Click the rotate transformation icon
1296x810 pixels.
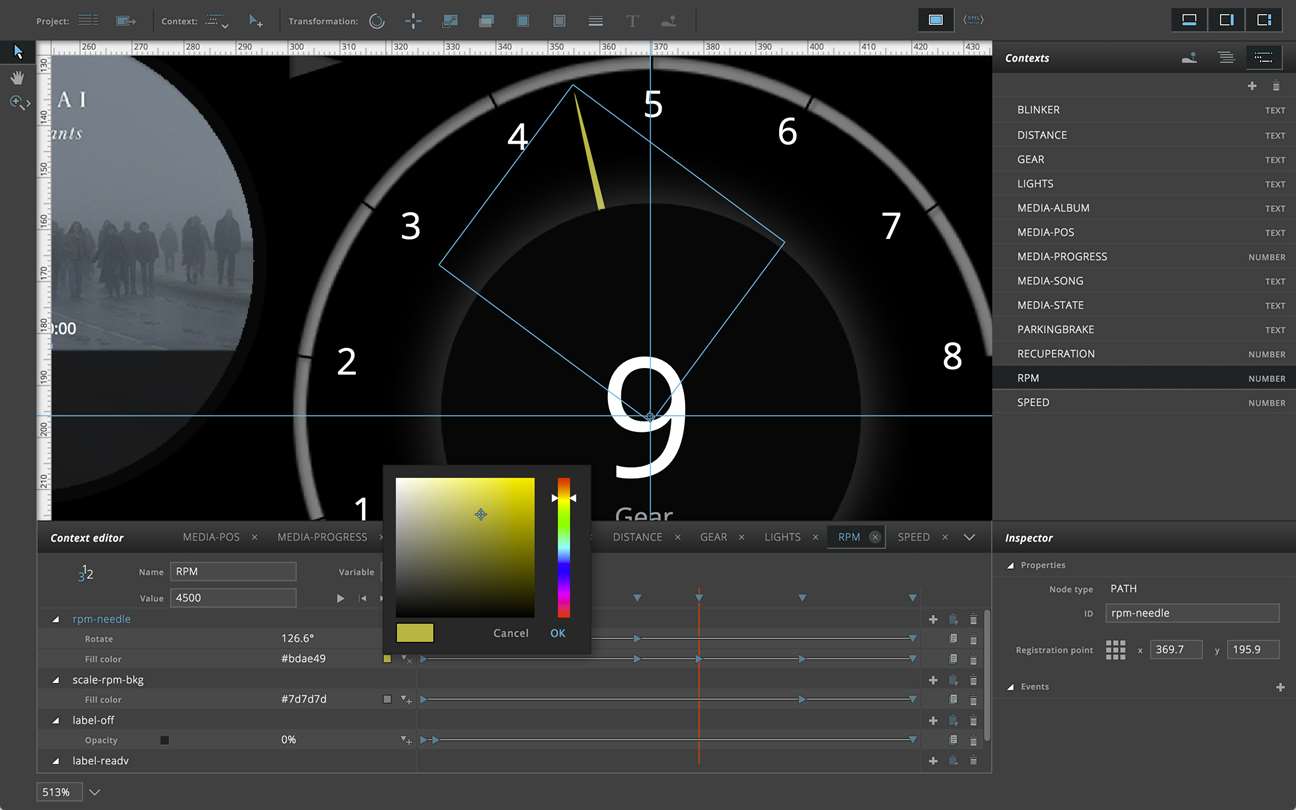[377, 21]
